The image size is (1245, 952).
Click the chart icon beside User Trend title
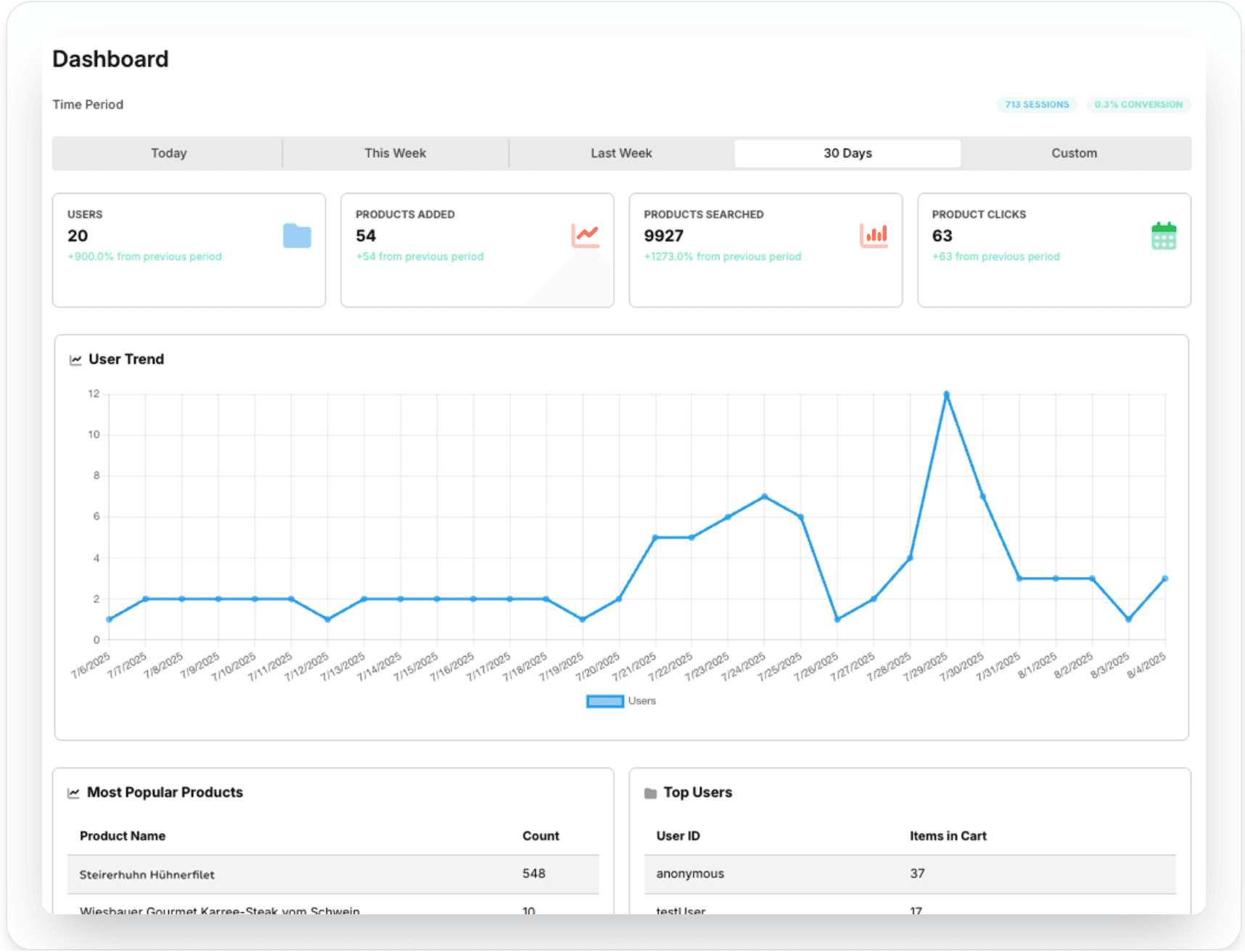(x=75, y=360)
